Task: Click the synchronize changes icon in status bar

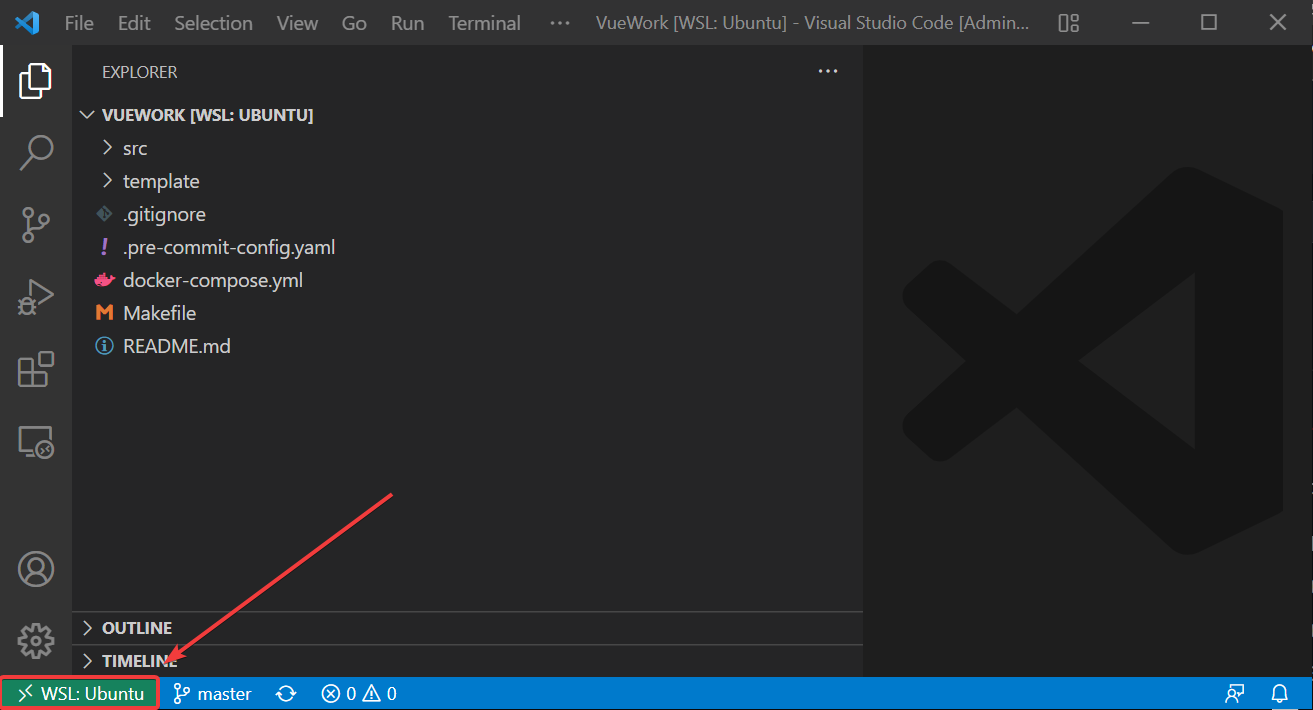Action: pos(286,693)
